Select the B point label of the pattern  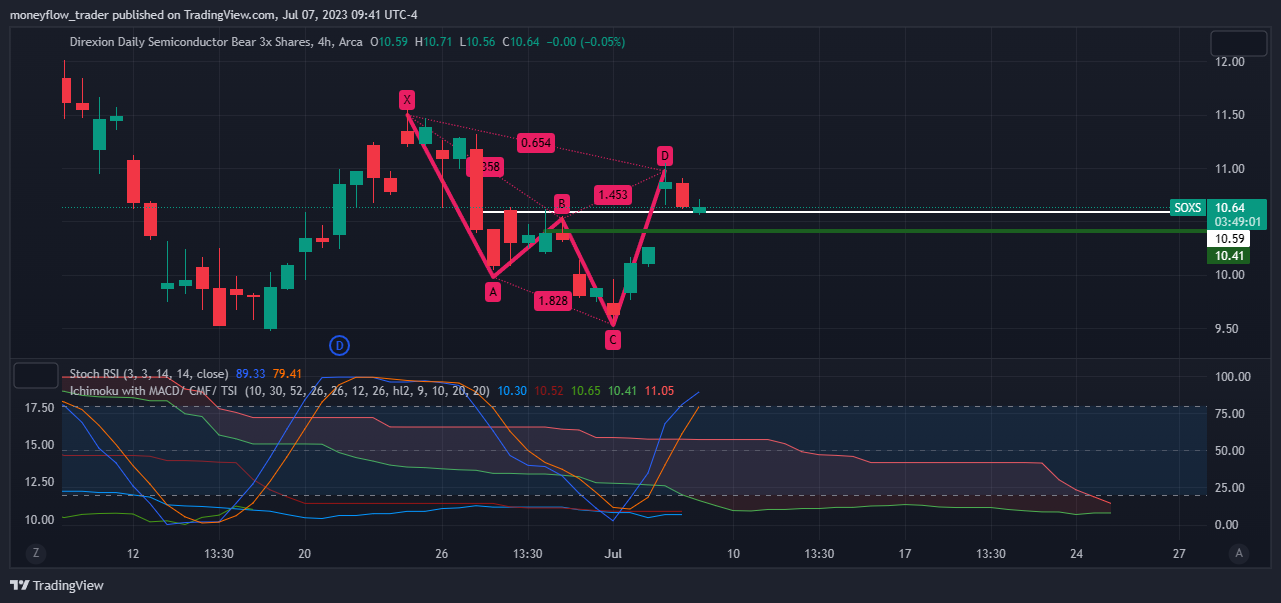click(562, 203)
